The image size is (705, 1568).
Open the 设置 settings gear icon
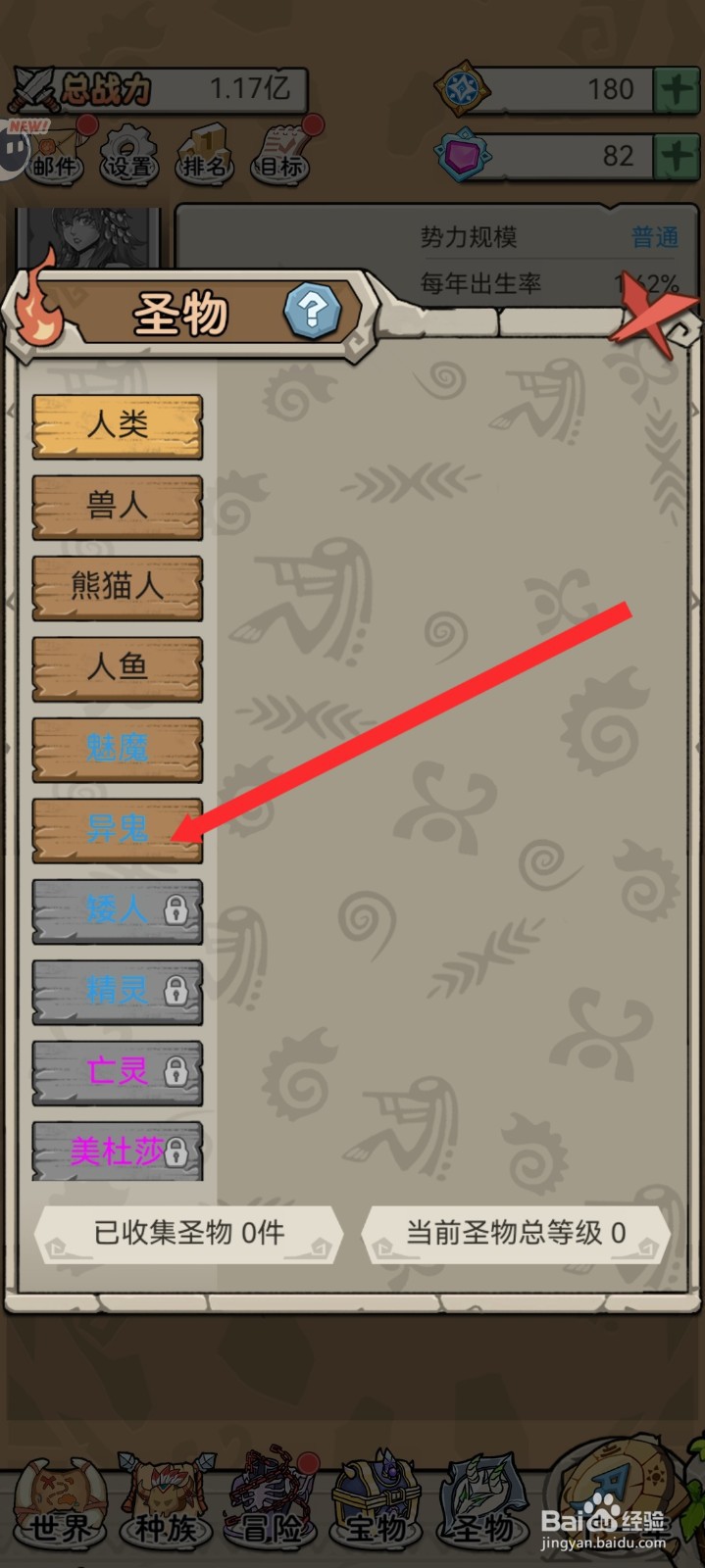point(130,152)
